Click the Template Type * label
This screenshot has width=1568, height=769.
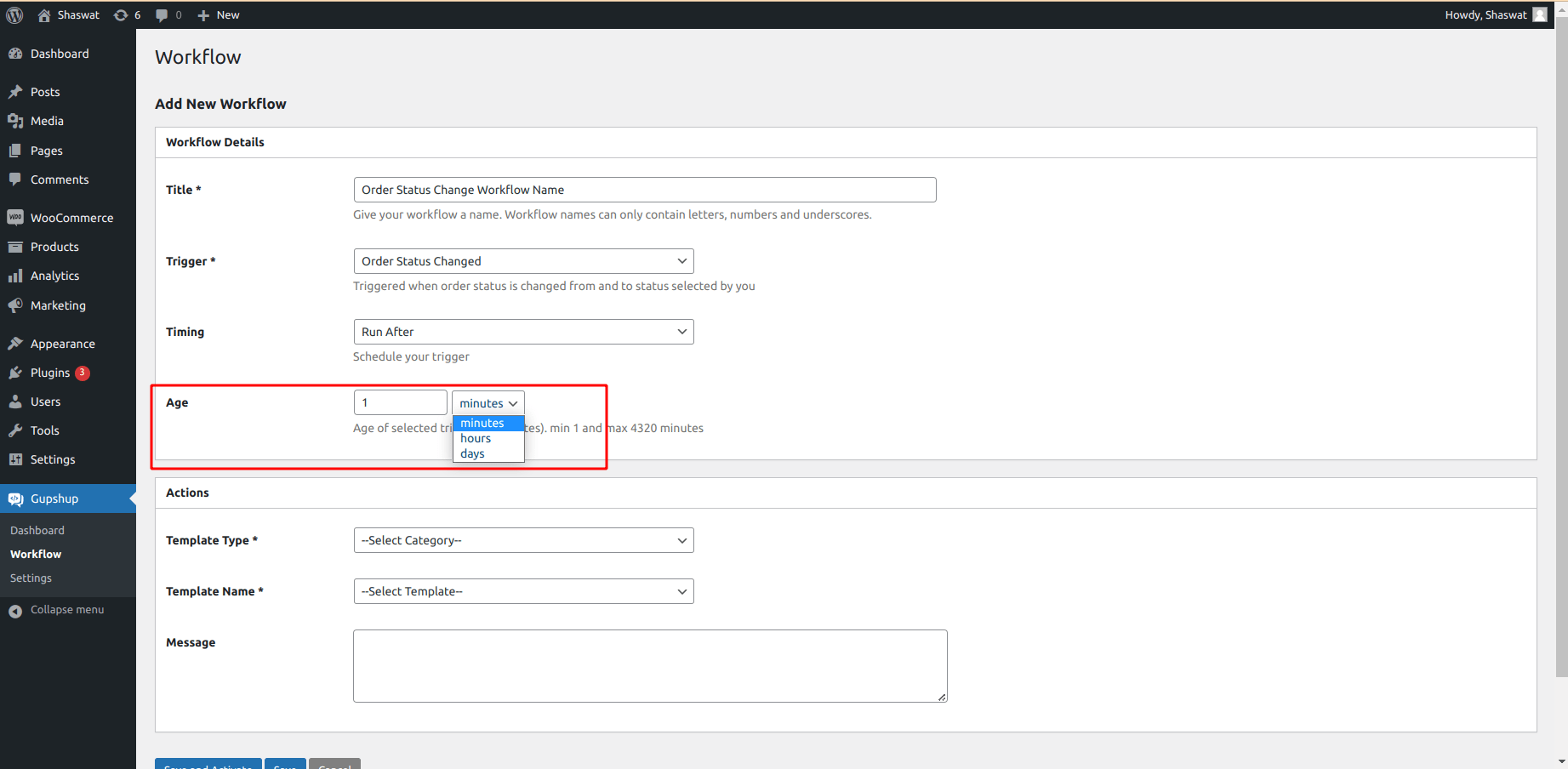tap(212, 540)
